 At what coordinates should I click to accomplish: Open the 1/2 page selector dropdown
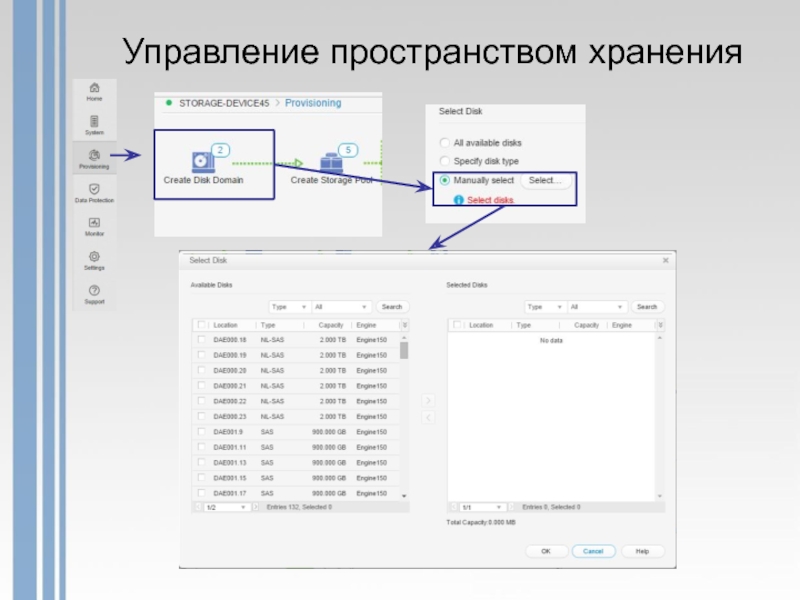pos(226,507)
